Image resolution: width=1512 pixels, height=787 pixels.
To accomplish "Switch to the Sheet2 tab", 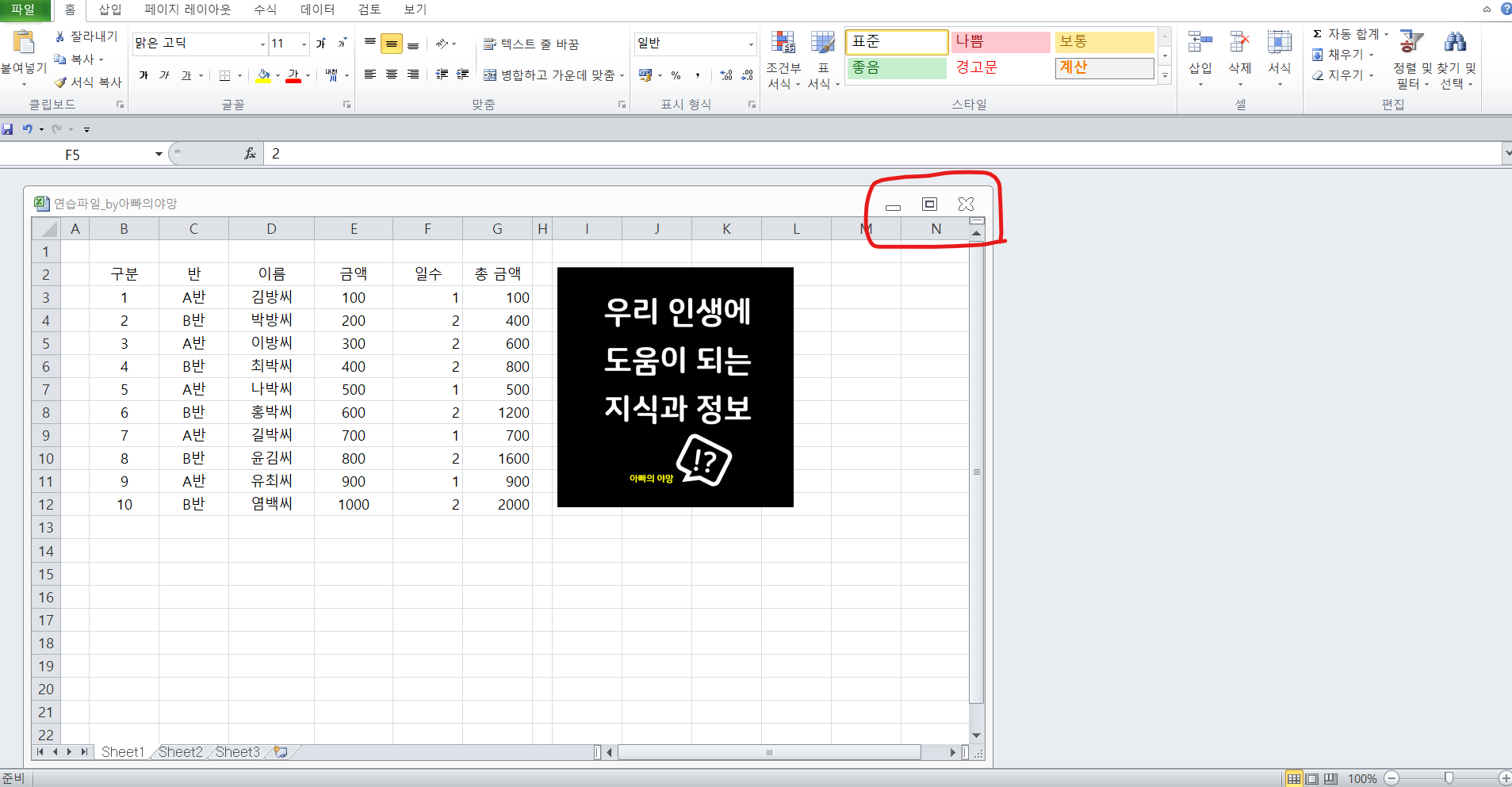I will point(181,751).
